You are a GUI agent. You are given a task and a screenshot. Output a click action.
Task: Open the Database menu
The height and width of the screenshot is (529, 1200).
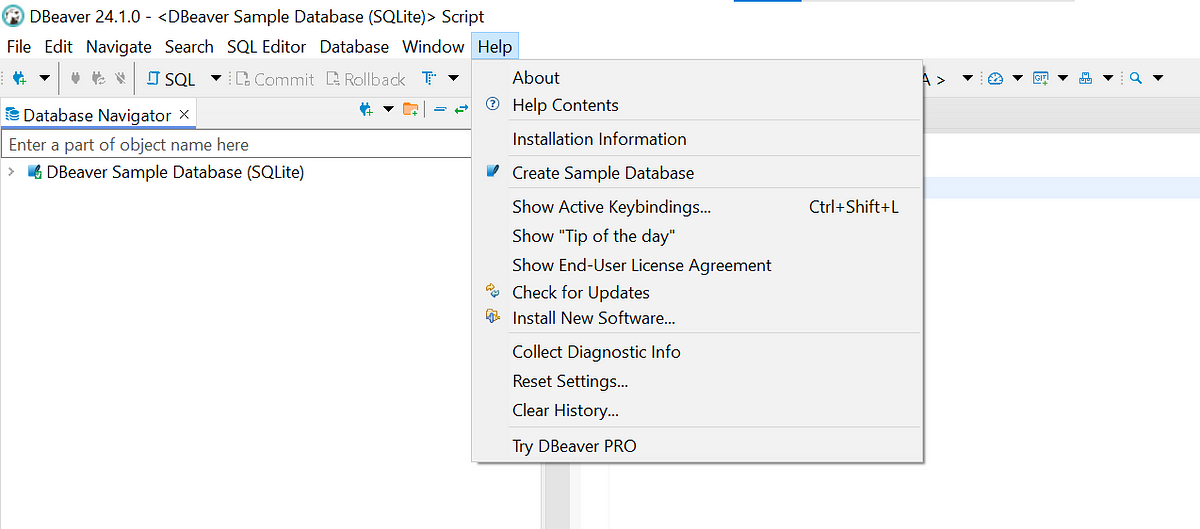tap(354, 46)
